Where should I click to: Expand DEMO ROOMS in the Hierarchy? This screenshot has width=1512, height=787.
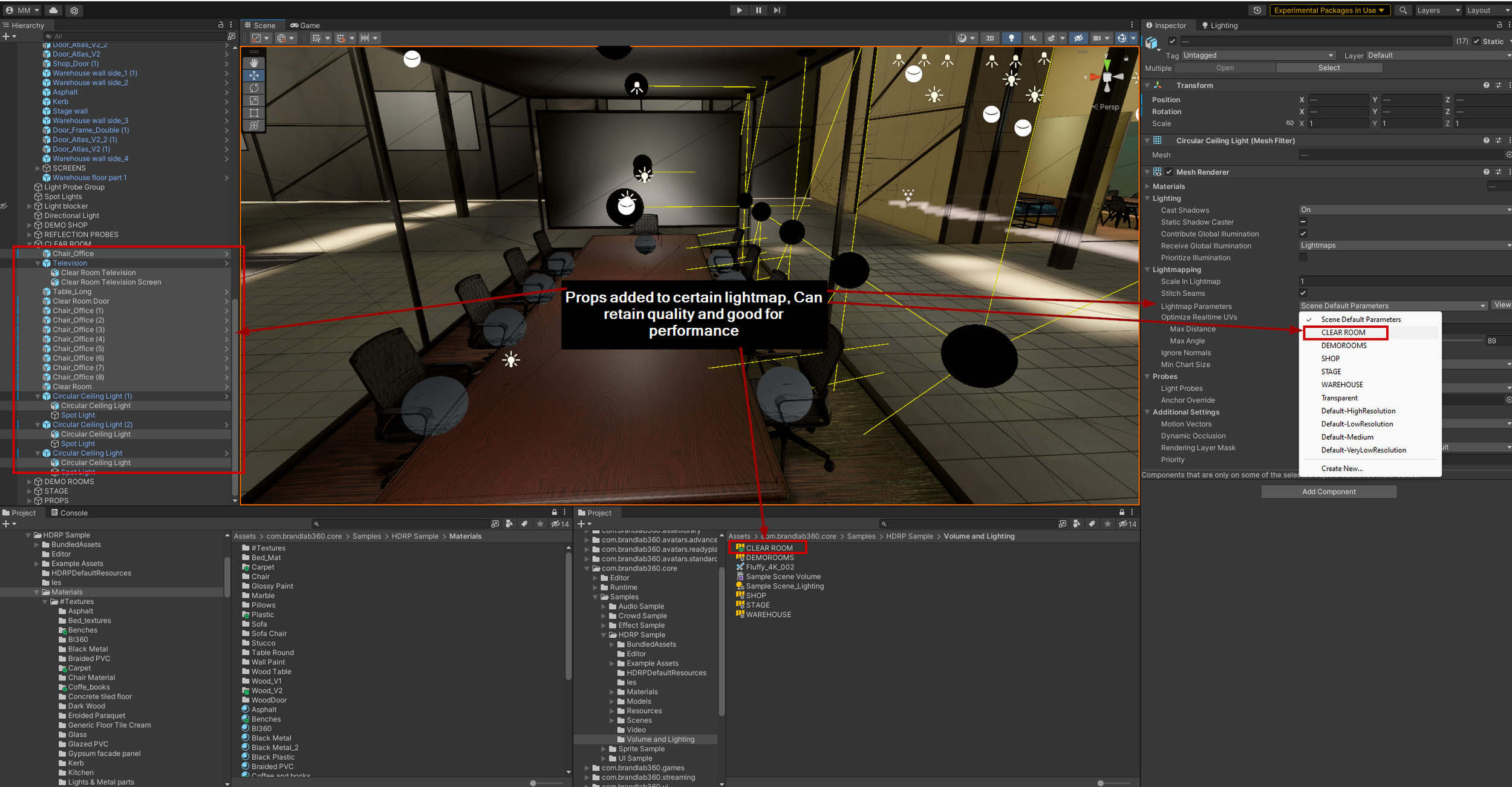pyautogui.click(x=29, y=482)
